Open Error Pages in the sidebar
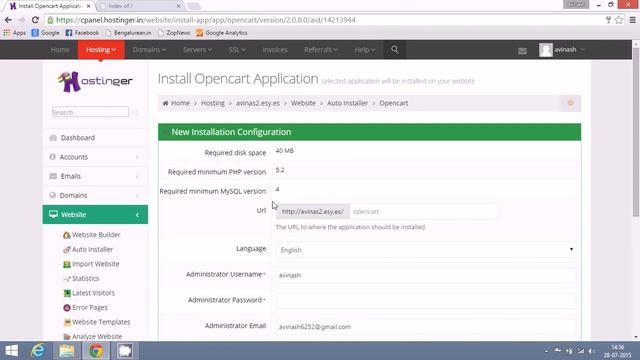 [x=85, y=307]
